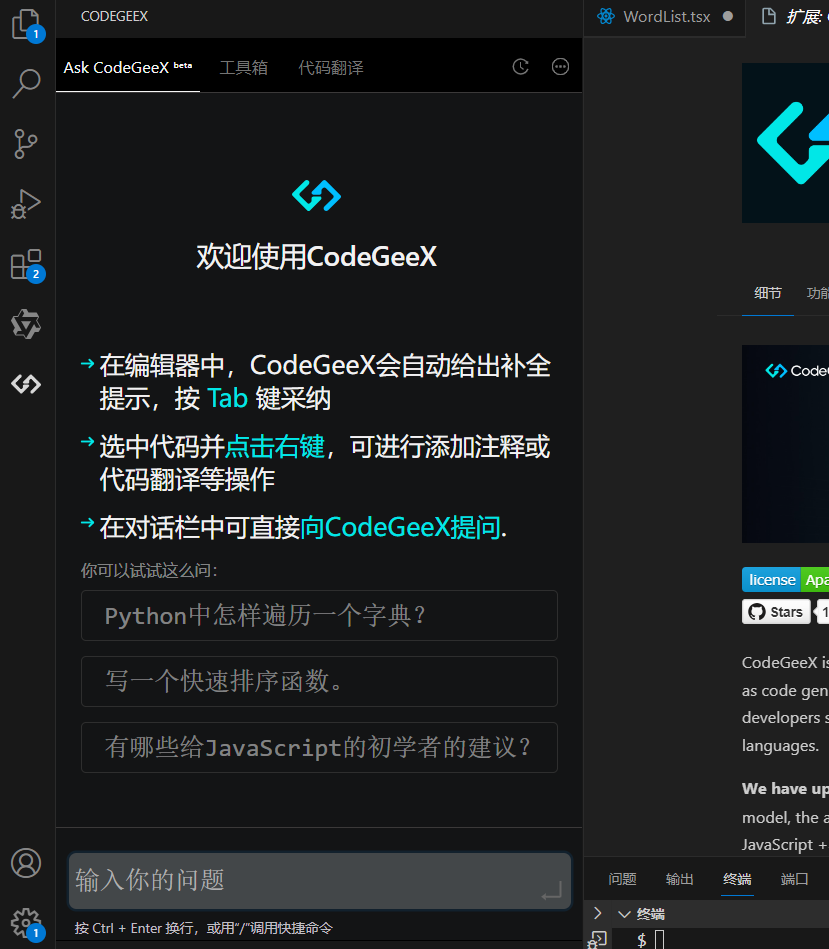Open the Manage settings gear icon

(26, 923)
